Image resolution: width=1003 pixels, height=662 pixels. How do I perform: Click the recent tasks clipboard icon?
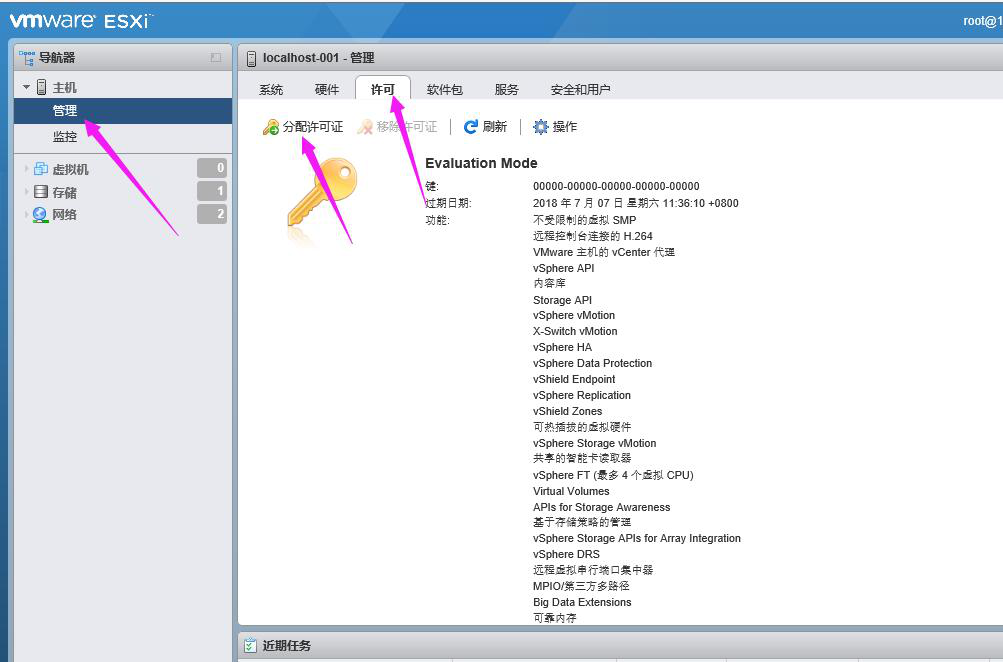[250, 645]
